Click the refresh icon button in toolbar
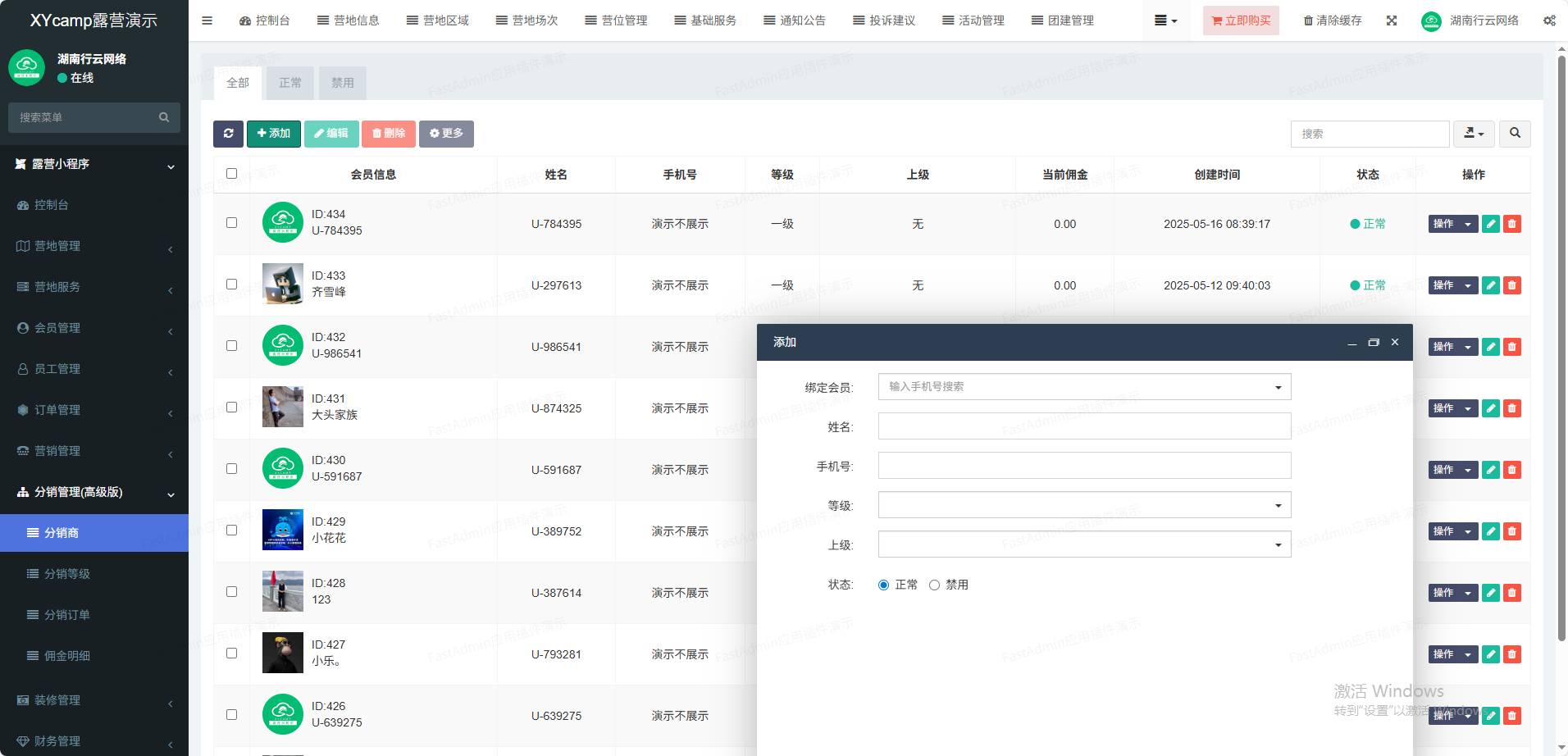Screen dimensions: 1568x756 tap(228, 134)
